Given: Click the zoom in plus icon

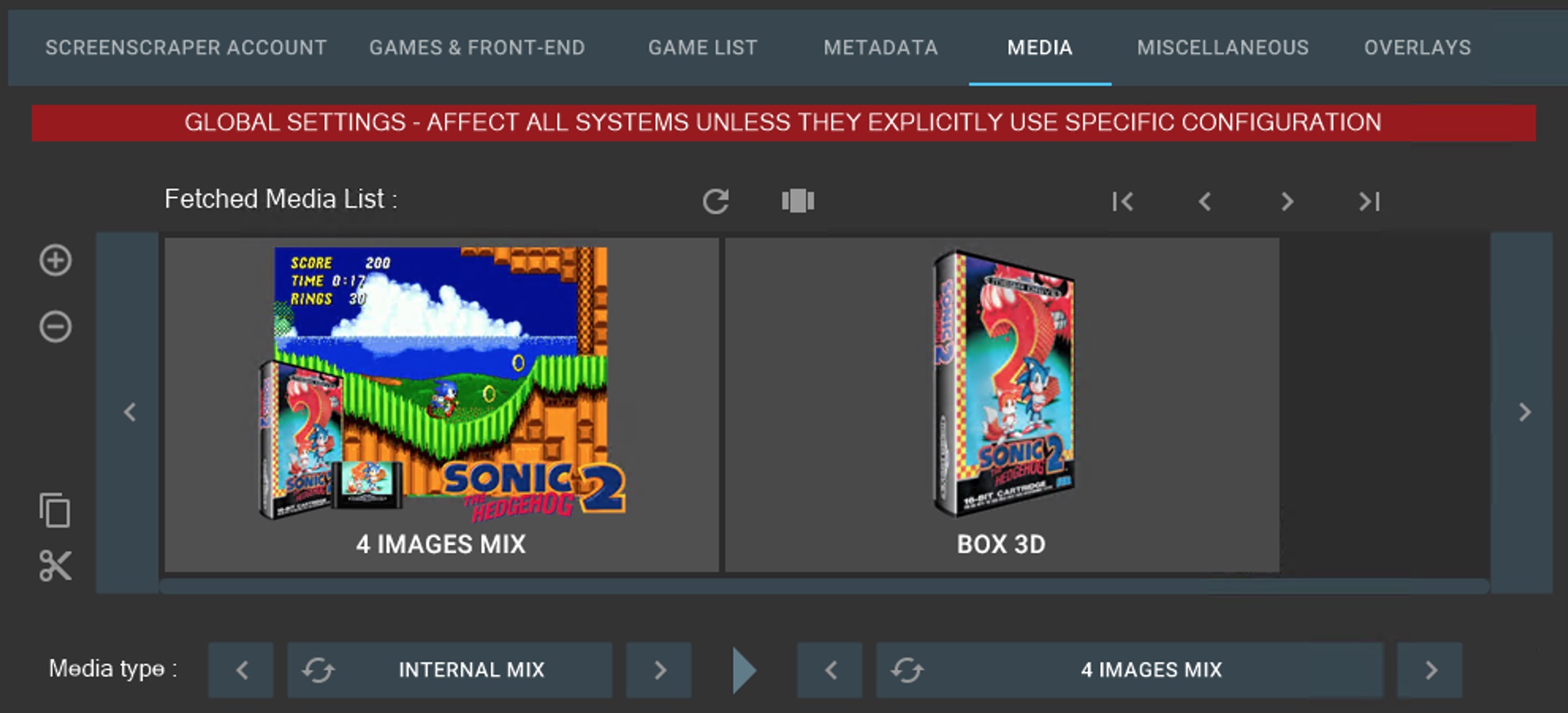Looking at the screenshot, I should 55,261.
